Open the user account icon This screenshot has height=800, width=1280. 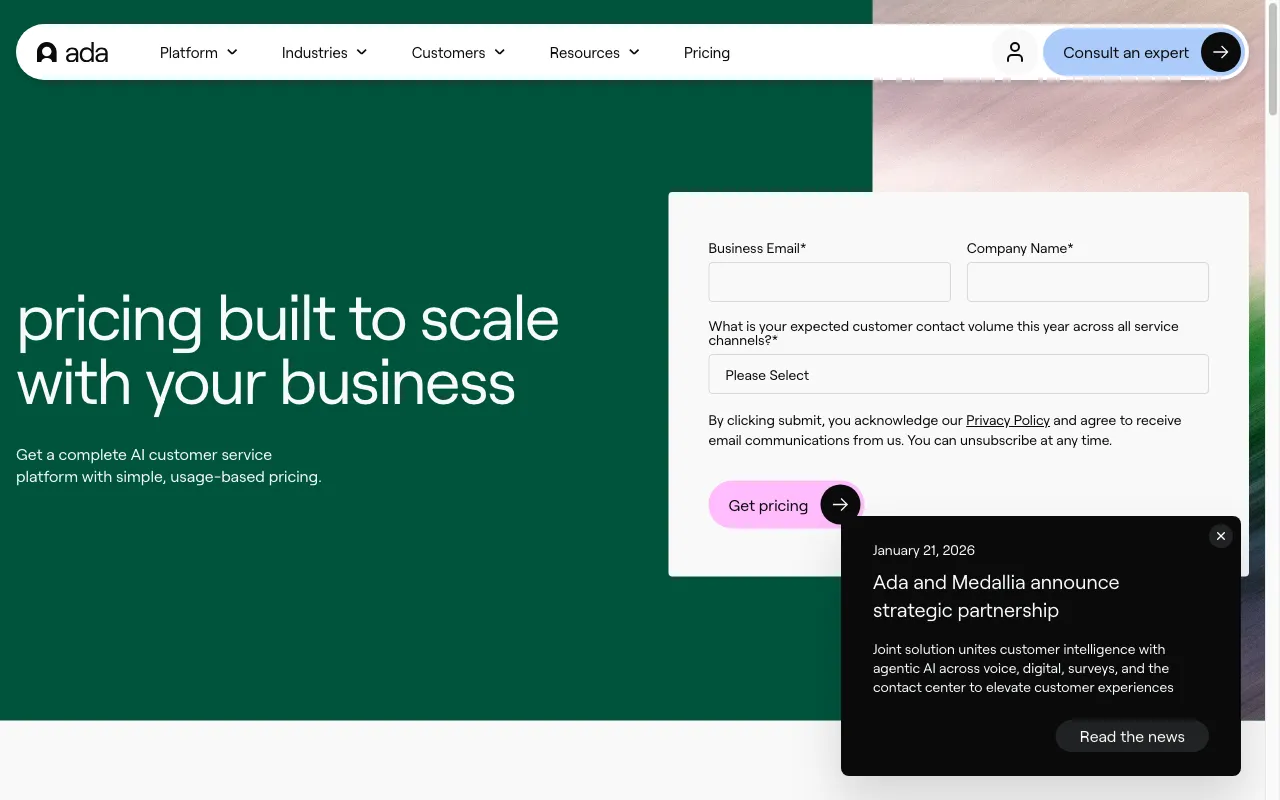point(1015,52)
